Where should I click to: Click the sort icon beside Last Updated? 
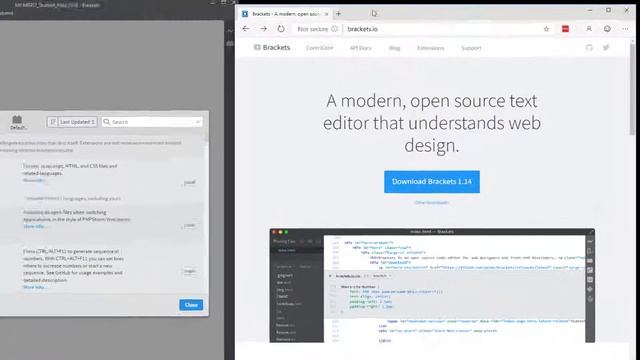[x=53, y=122]
